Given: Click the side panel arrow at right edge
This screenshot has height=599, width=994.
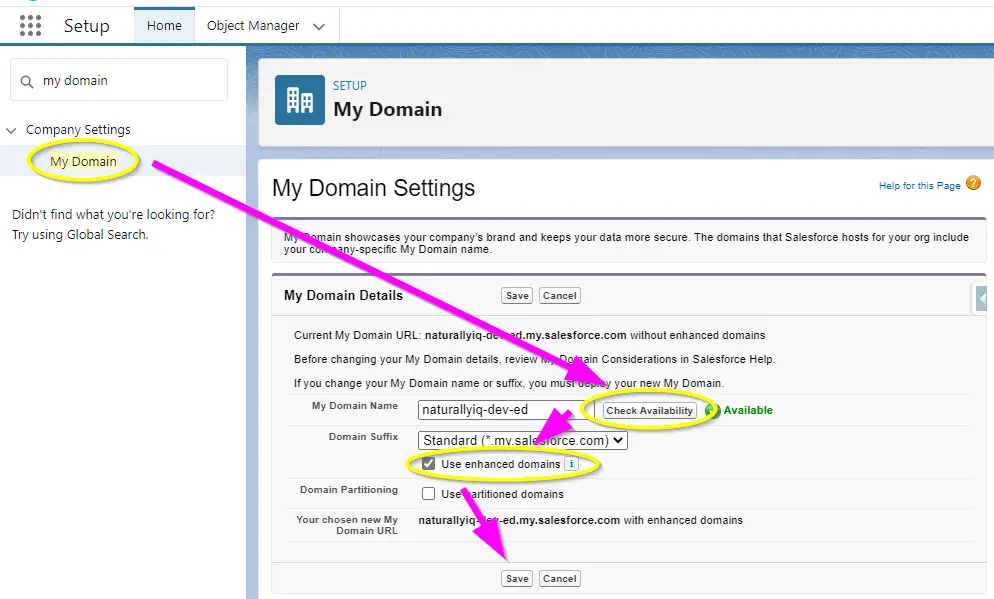Looking at the screenshot, I should coord(983,298).
